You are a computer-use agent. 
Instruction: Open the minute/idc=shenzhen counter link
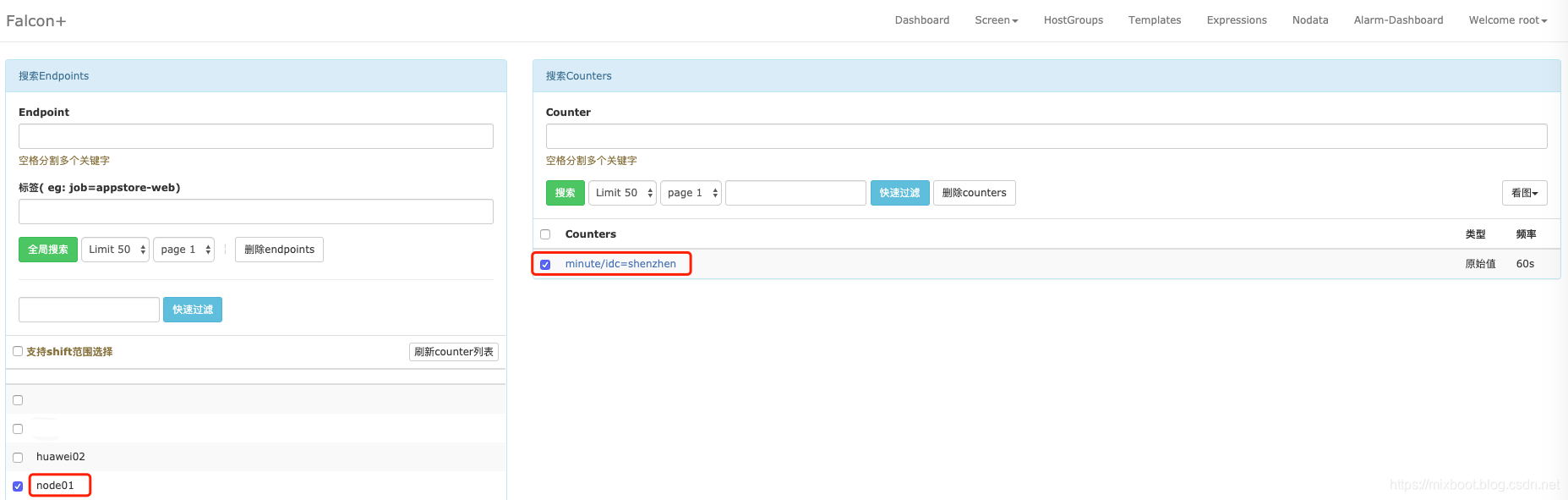[620, 264]
